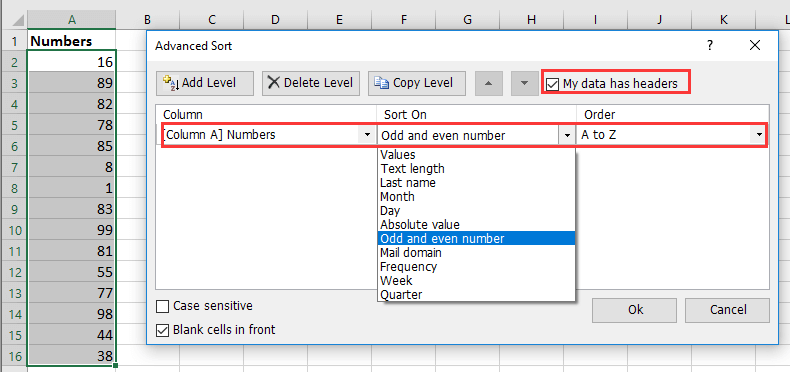Toggle Blank cells in front checkbox
Viewport: 790px width, 372px height.
[x=162, y=330]
